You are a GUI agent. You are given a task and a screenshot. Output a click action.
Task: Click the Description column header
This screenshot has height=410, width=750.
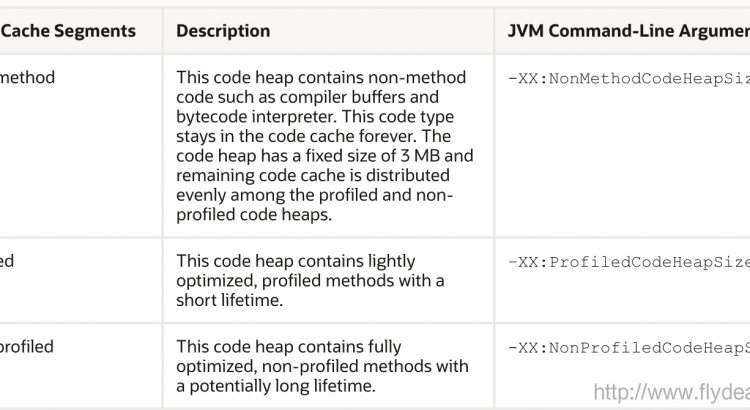(223, 31)
